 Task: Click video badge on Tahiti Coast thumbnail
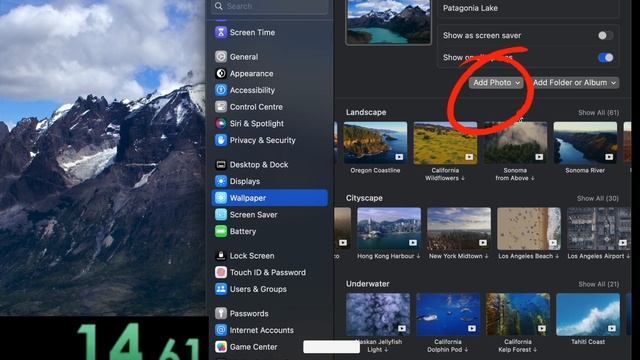click(x=611, y=328)
